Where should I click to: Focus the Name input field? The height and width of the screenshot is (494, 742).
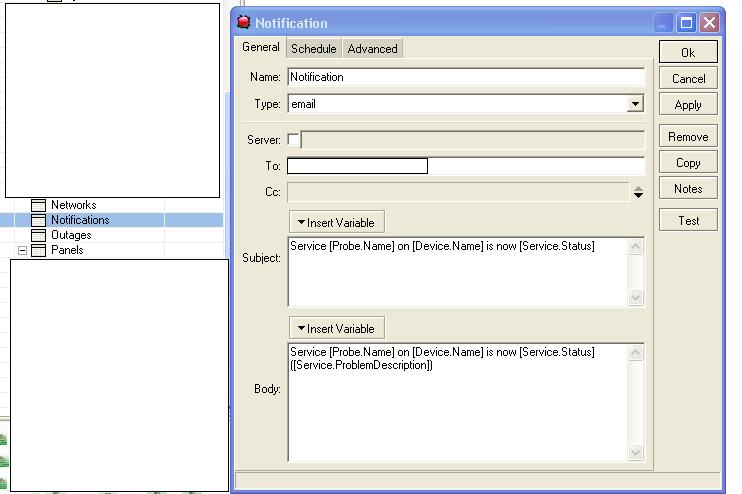pyautogui.click(x=466, y=77)
